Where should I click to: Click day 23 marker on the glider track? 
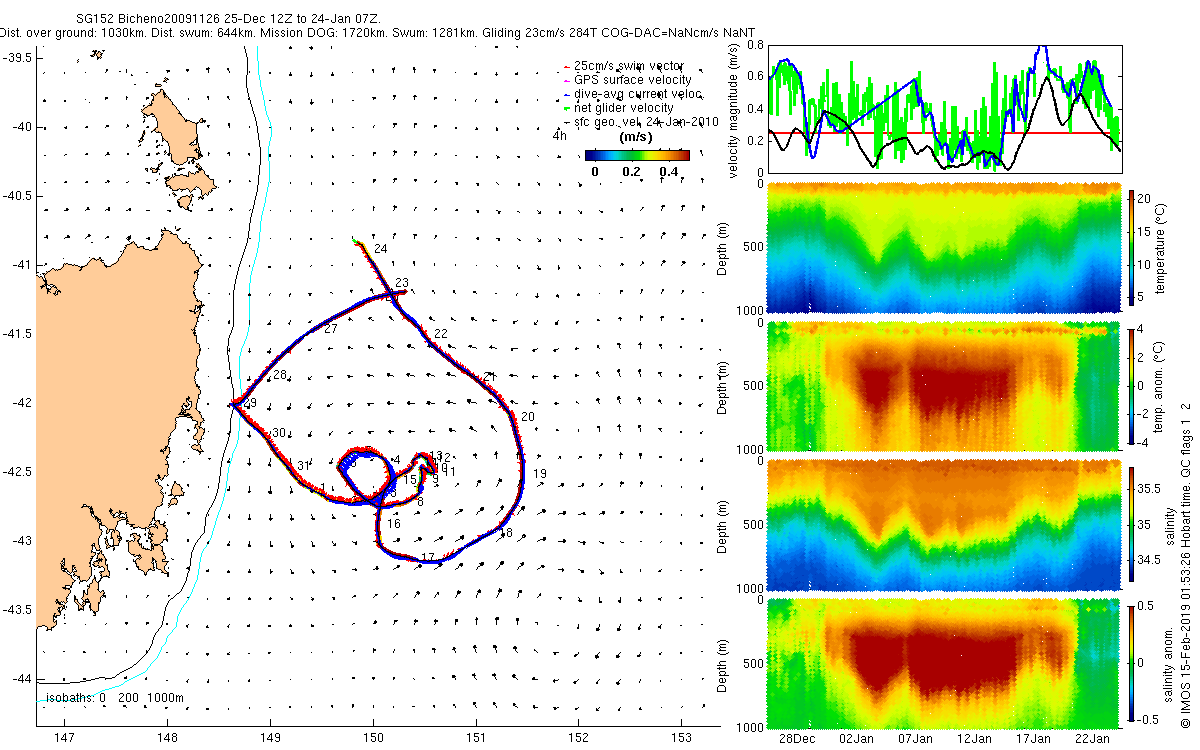click(402, 283)
